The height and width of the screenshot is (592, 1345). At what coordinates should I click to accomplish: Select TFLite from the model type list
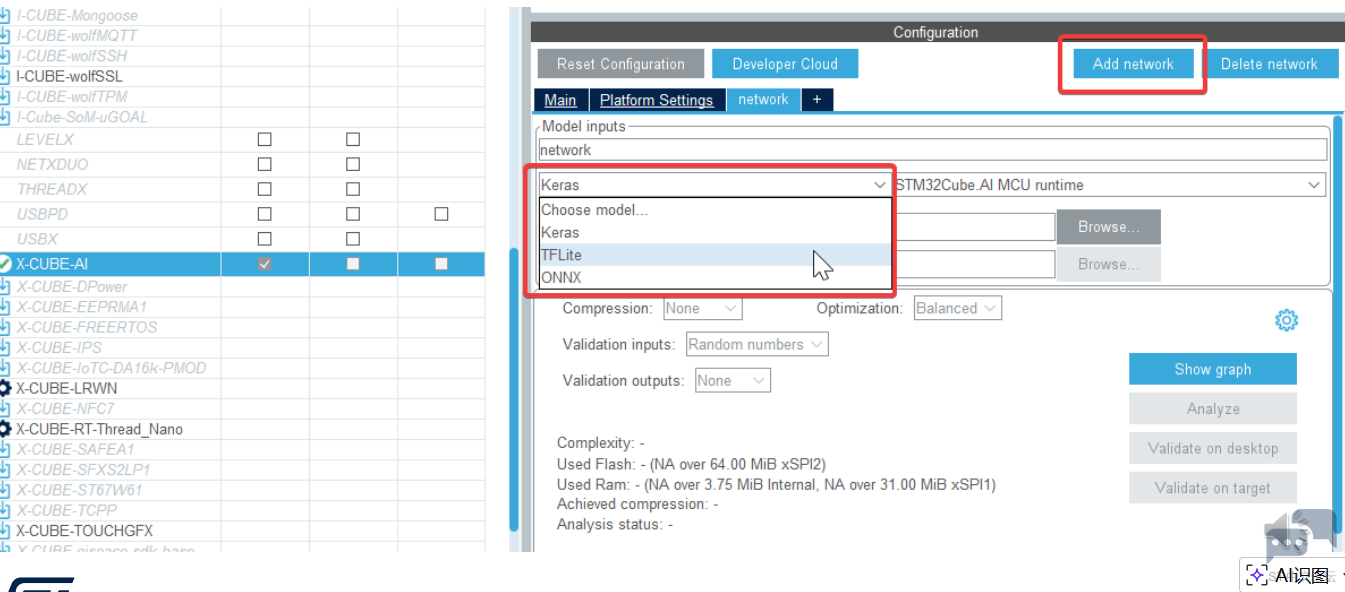[562, 255]
